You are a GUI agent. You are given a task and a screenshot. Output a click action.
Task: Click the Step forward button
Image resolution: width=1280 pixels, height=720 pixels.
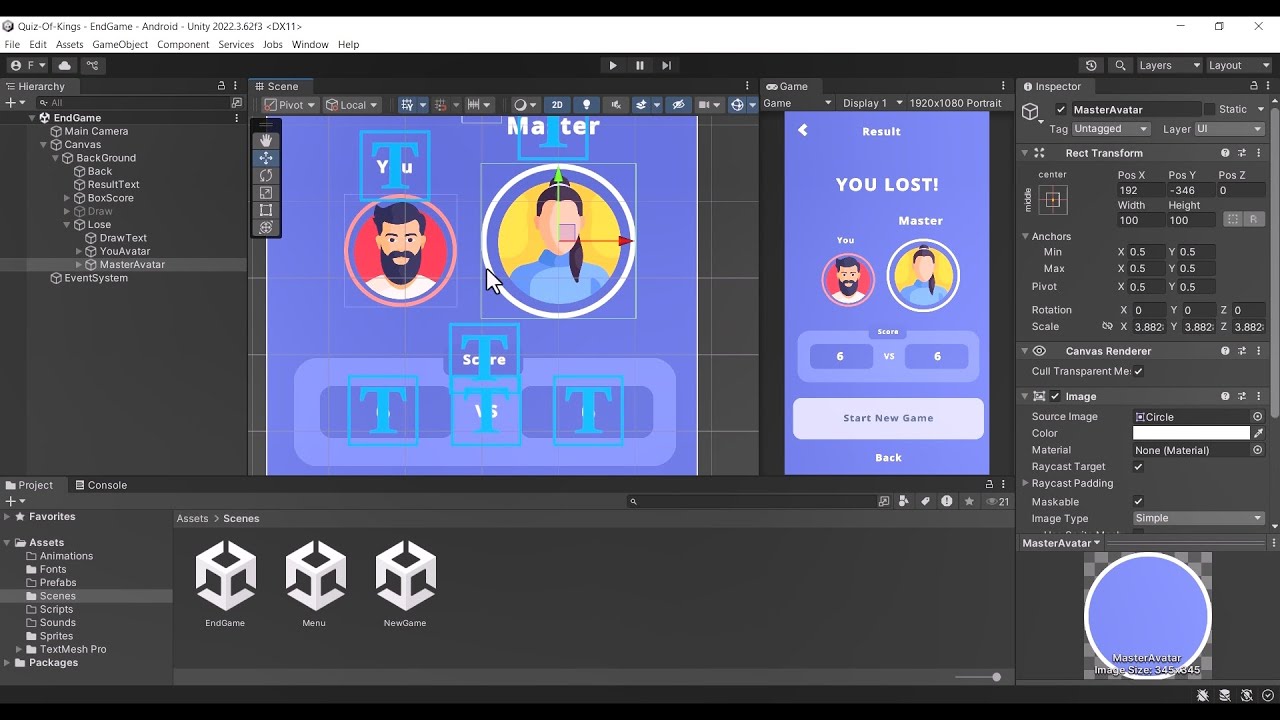click(667, 65)
